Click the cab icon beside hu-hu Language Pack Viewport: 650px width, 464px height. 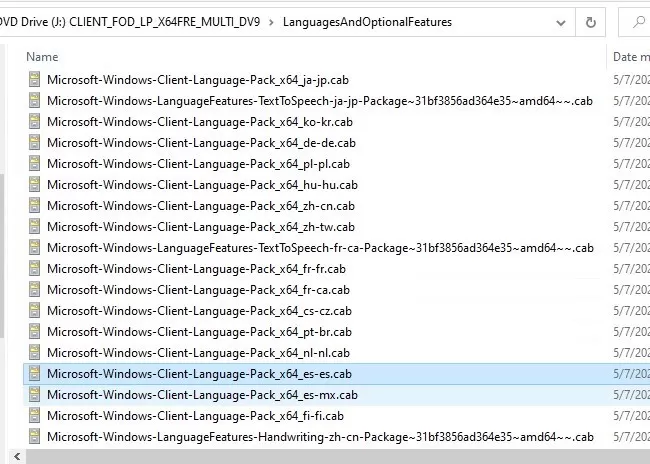point(34,185)
